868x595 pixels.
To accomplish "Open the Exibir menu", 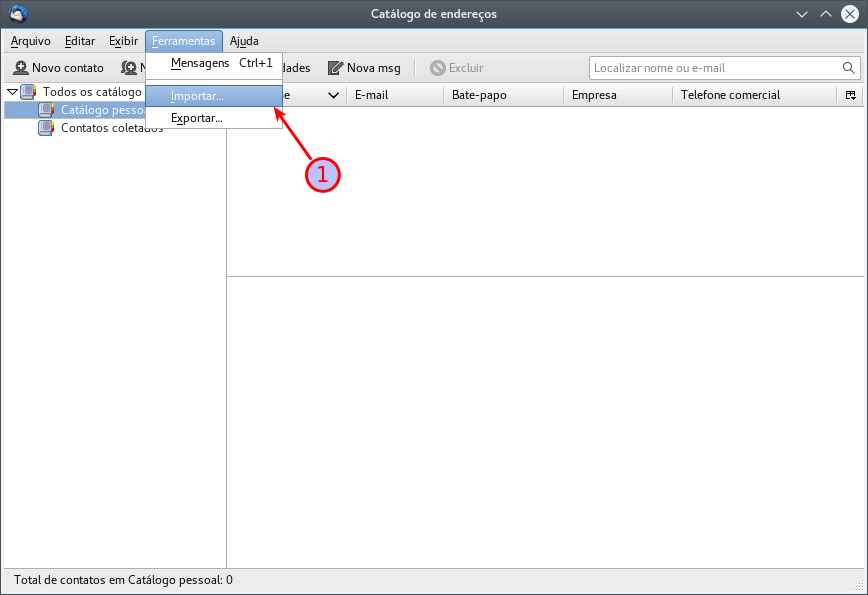I will pyautogui.click(x=123, y=41).
